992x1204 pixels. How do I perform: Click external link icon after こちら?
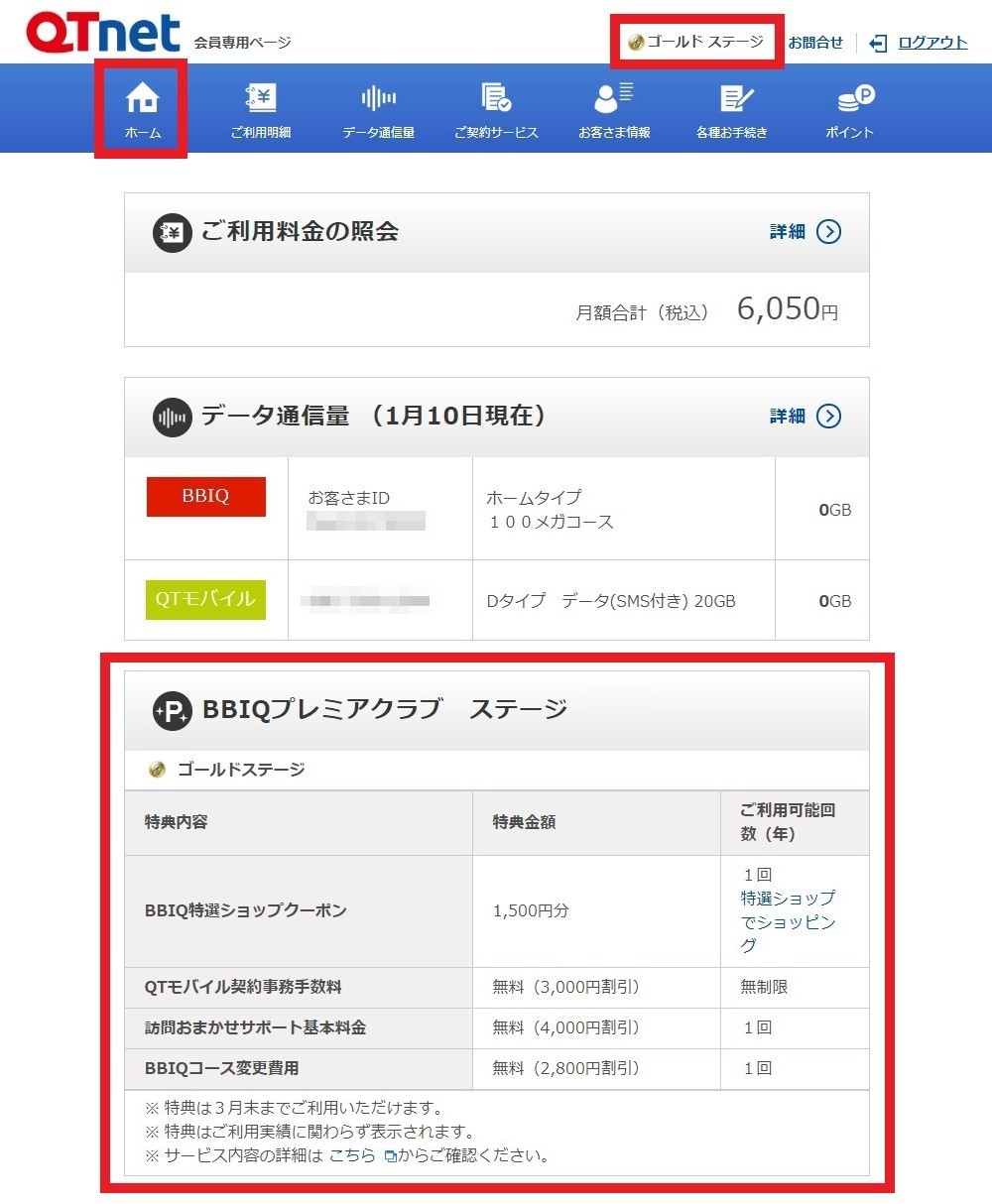(390, 1156)
